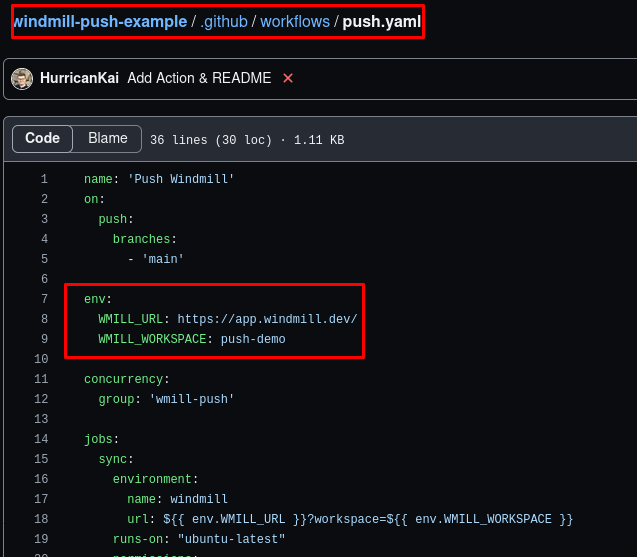Select line number 10
The height and width of the screenshot is (557, 637).
click(x=41, y=359)
